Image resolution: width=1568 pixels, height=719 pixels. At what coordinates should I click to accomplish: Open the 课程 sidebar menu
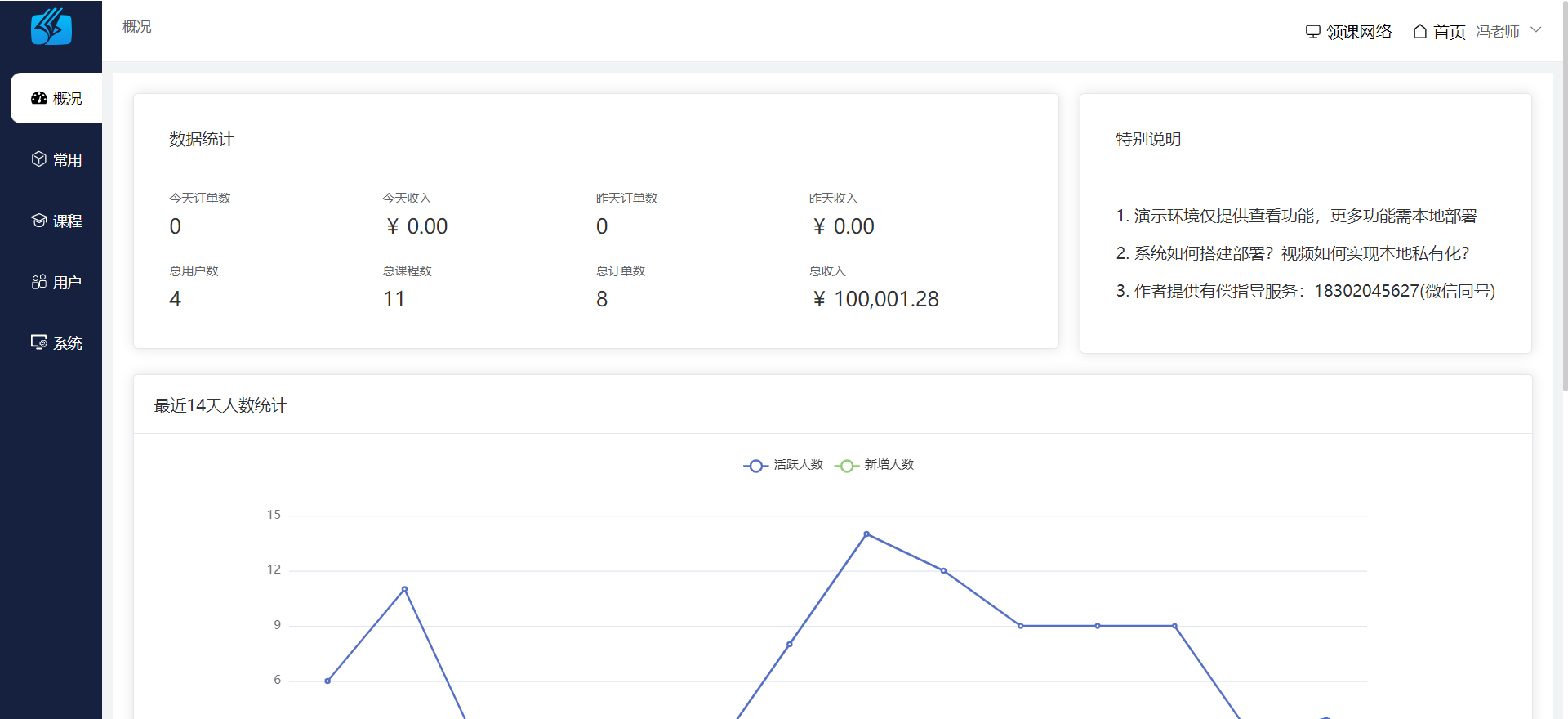[x=56, y=221]
